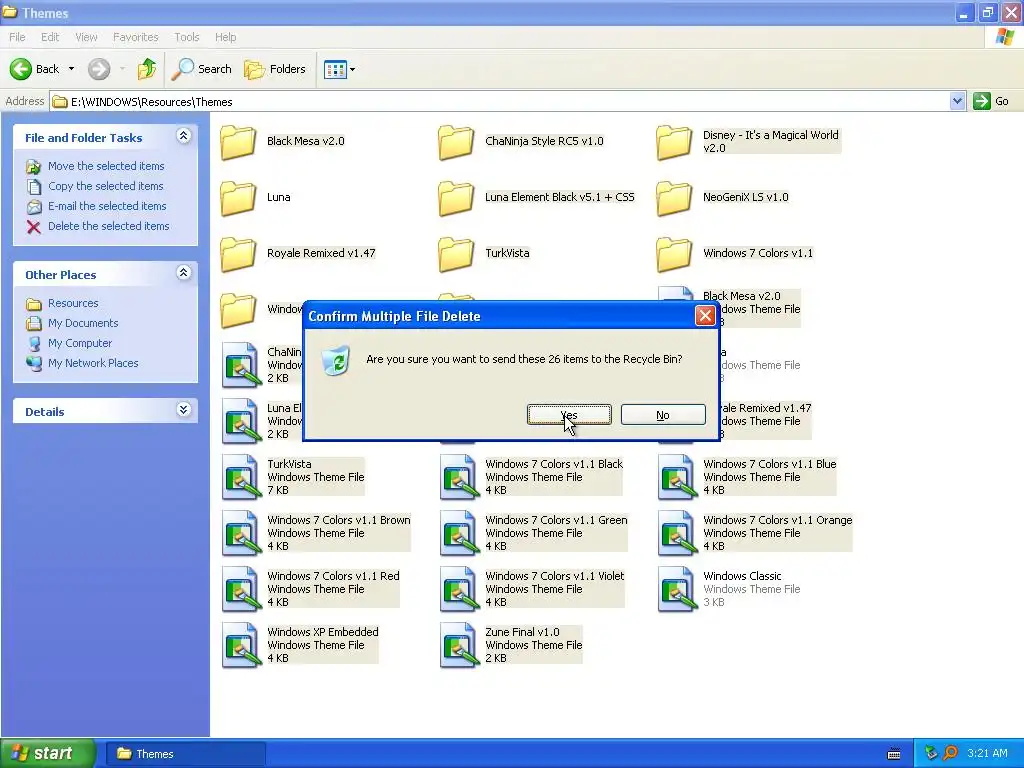The height and width of the screenshot is (768, 1024).
Task: Go to Resources in Other Places
Action: [x=73, y=303]
